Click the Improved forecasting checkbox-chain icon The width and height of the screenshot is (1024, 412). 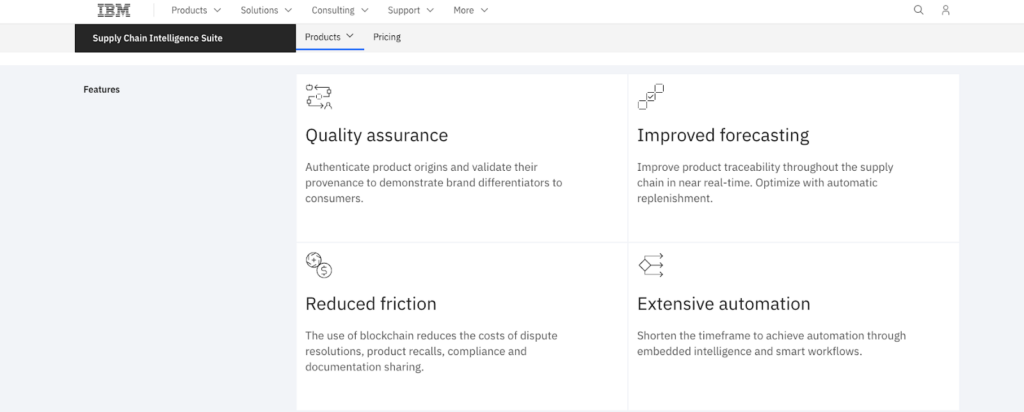[x=650, y=97]
